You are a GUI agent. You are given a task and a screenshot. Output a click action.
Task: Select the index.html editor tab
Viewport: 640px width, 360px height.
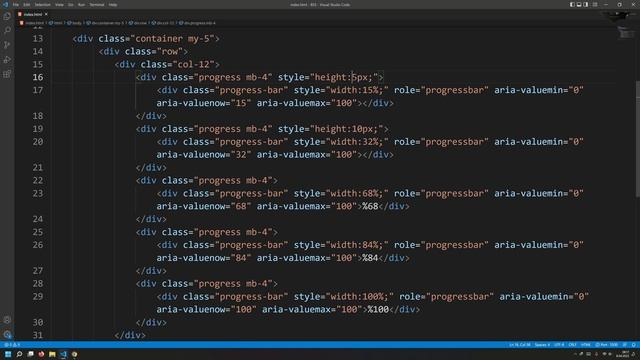pyautogui.click(x=33, y=14)
